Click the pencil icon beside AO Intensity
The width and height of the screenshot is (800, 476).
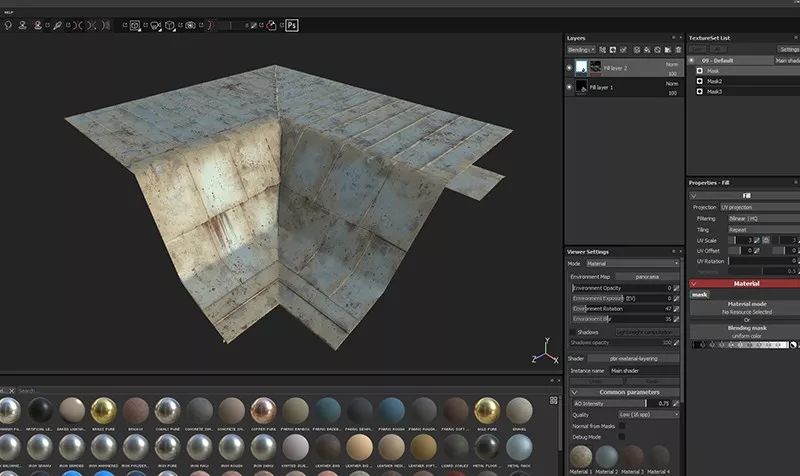[x=676, y=404]
